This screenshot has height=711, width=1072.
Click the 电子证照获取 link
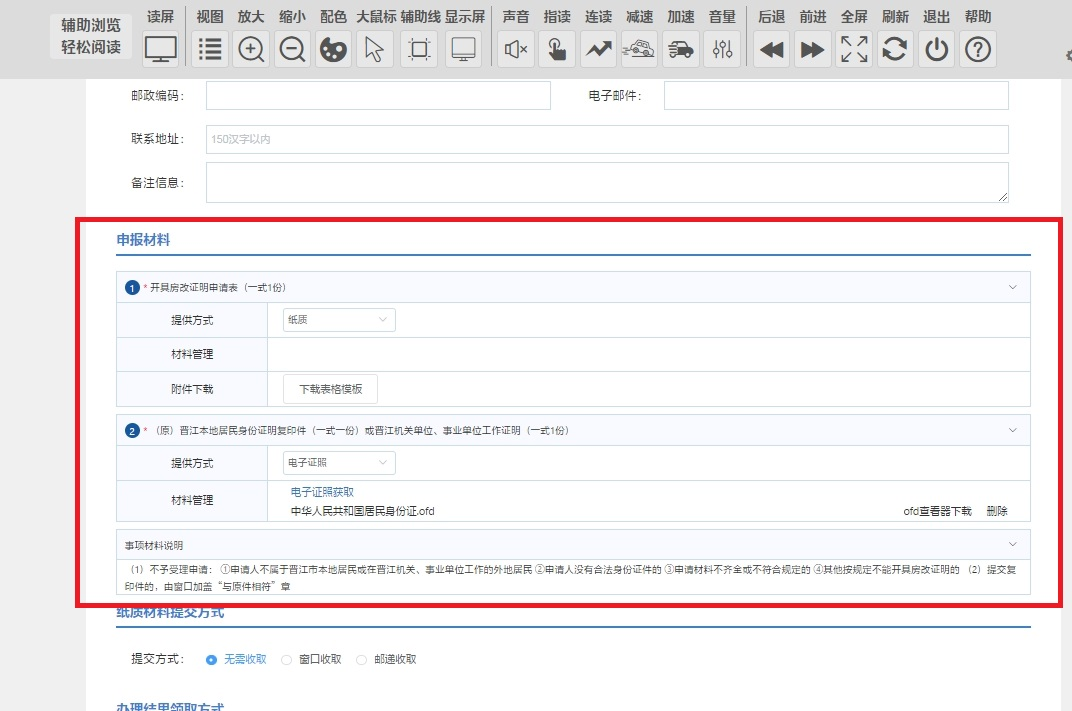click(x=322, y=492)
